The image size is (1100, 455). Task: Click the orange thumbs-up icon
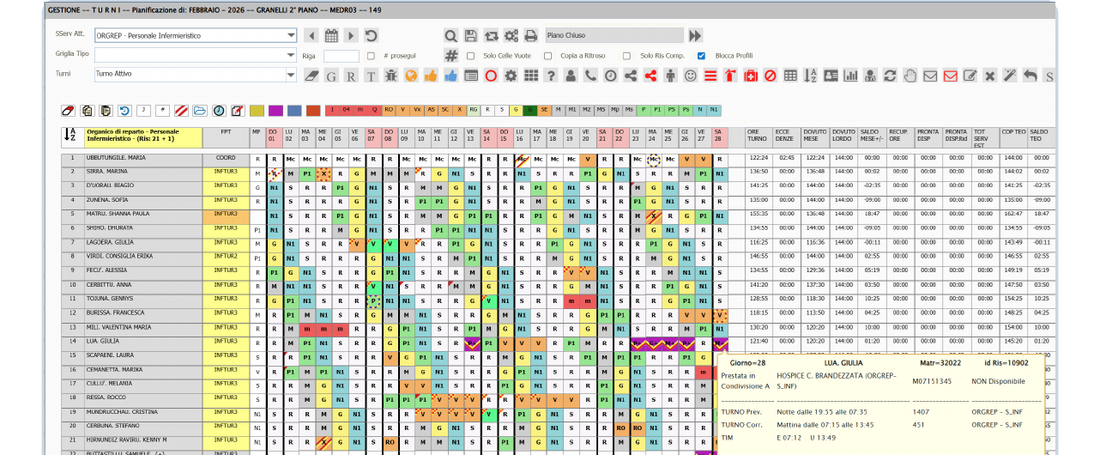click(x=431, y=76)
